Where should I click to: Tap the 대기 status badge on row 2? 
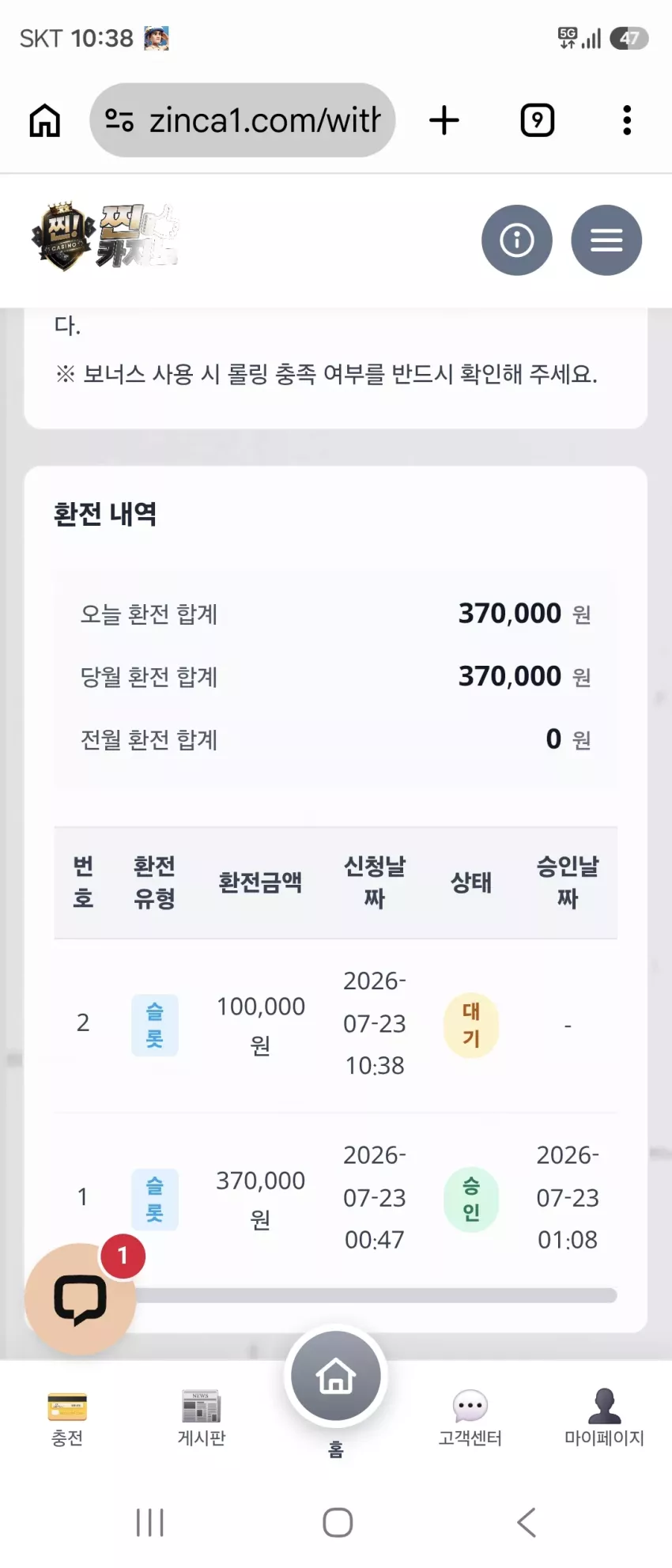(x=471, y=1026)
